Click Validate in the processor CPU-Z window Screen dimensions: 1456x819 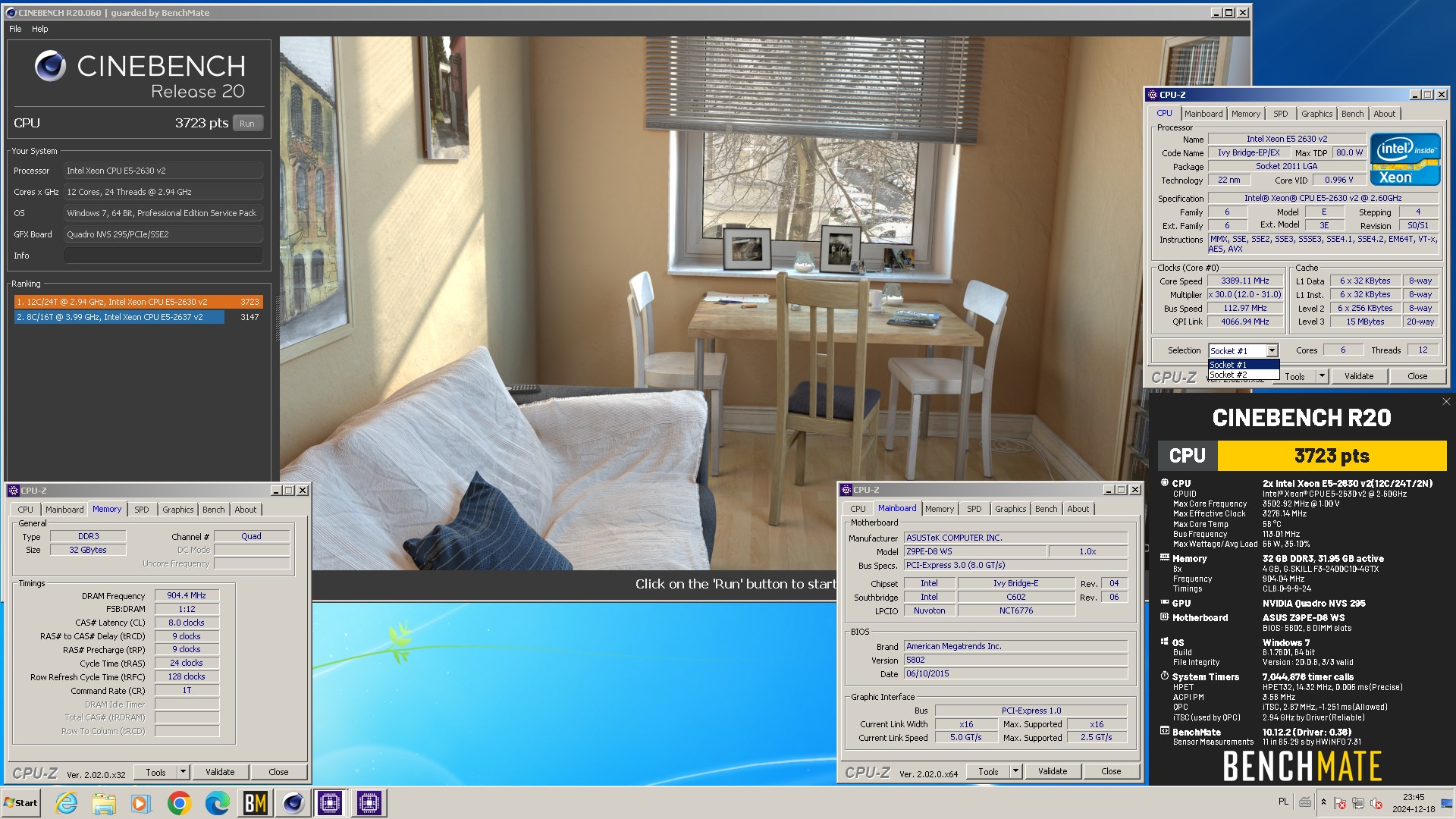tap(1359, 376)
